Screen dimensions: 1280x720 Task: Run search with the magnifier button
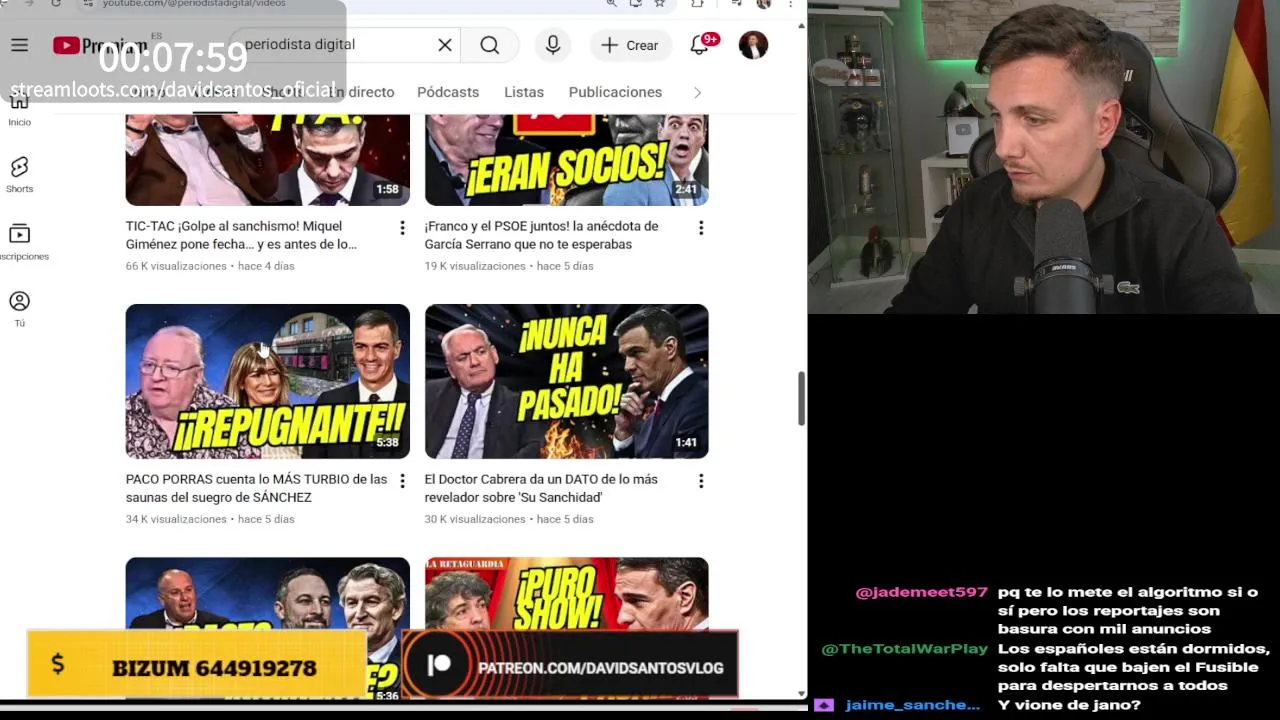click(x=489, y=45)
